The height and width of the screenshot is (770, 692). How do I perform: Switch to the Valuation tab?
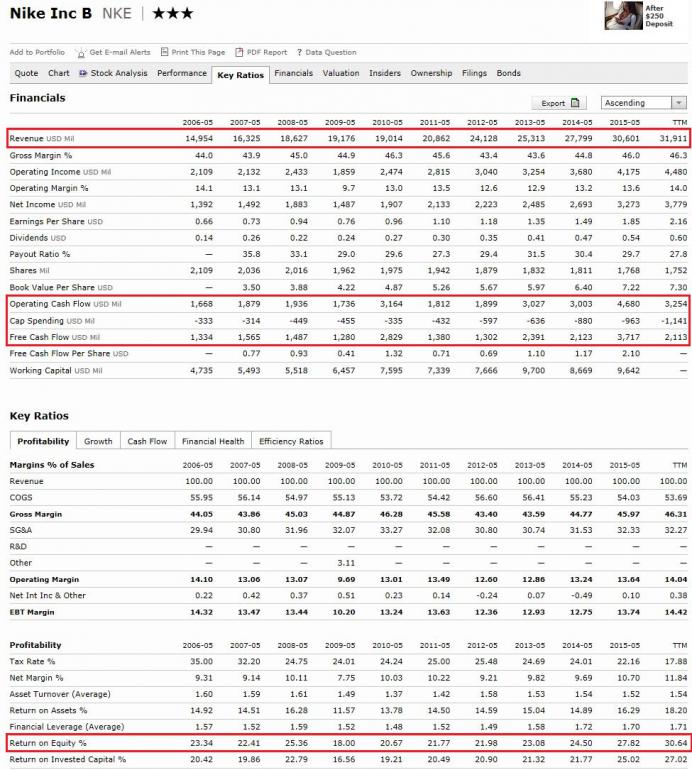[341, 73]
